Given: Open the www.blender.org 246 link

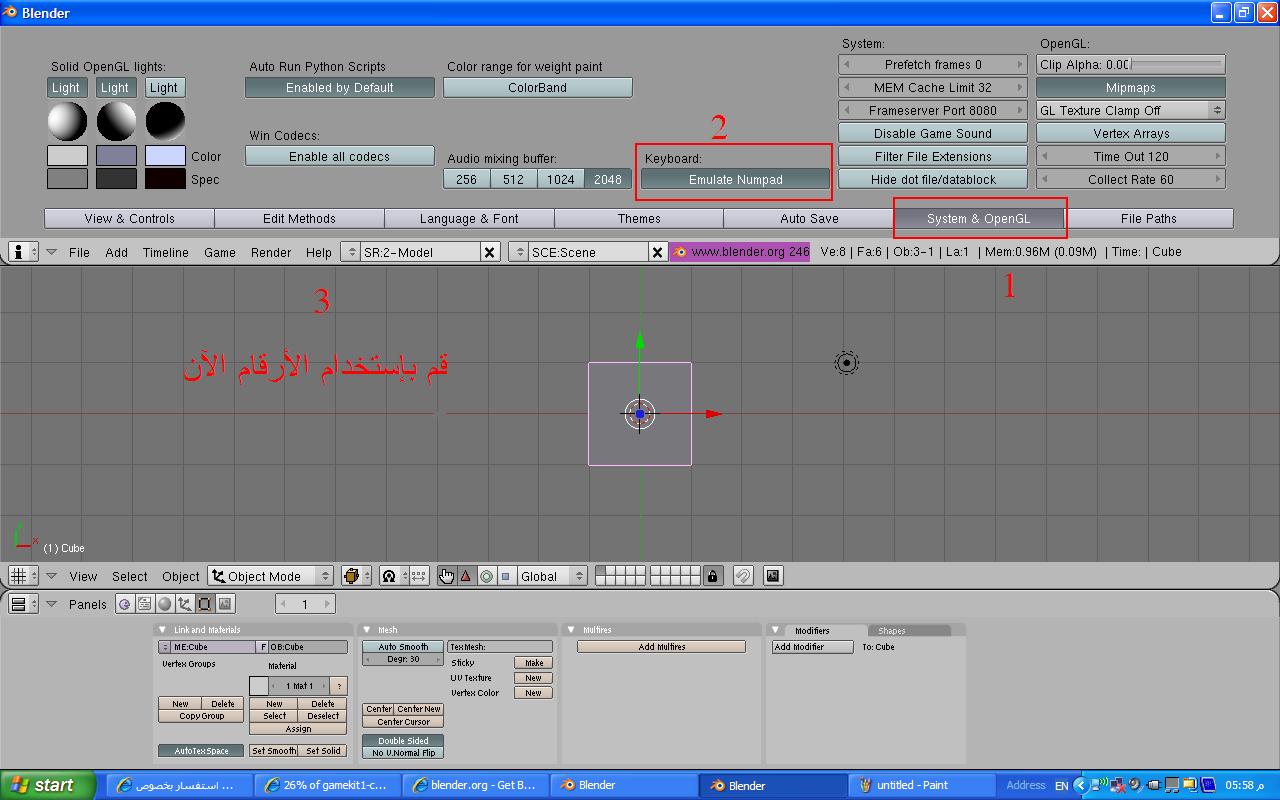Looking at the screenshot, I should pyautogui.click(x=740, y=252).
